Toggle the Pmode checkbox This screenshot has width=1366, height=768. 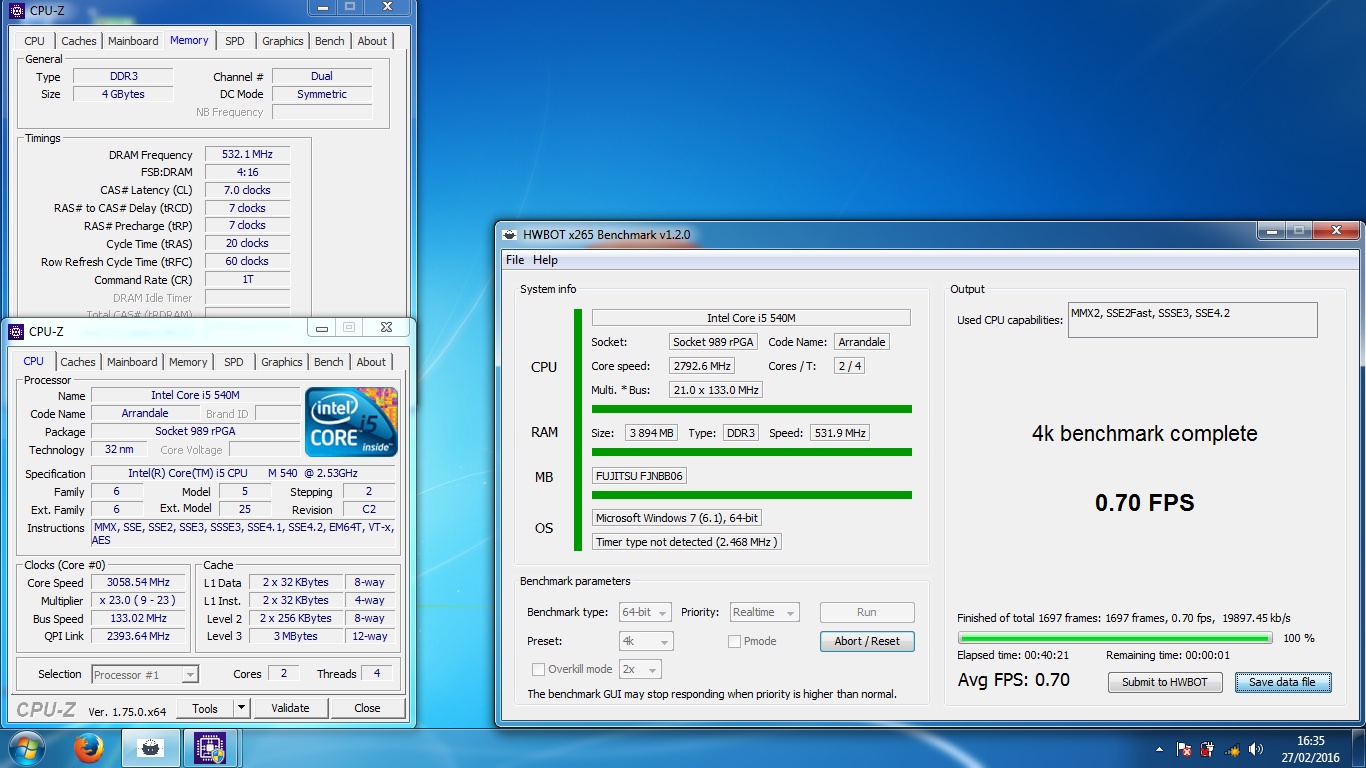(x=735, y=641)
